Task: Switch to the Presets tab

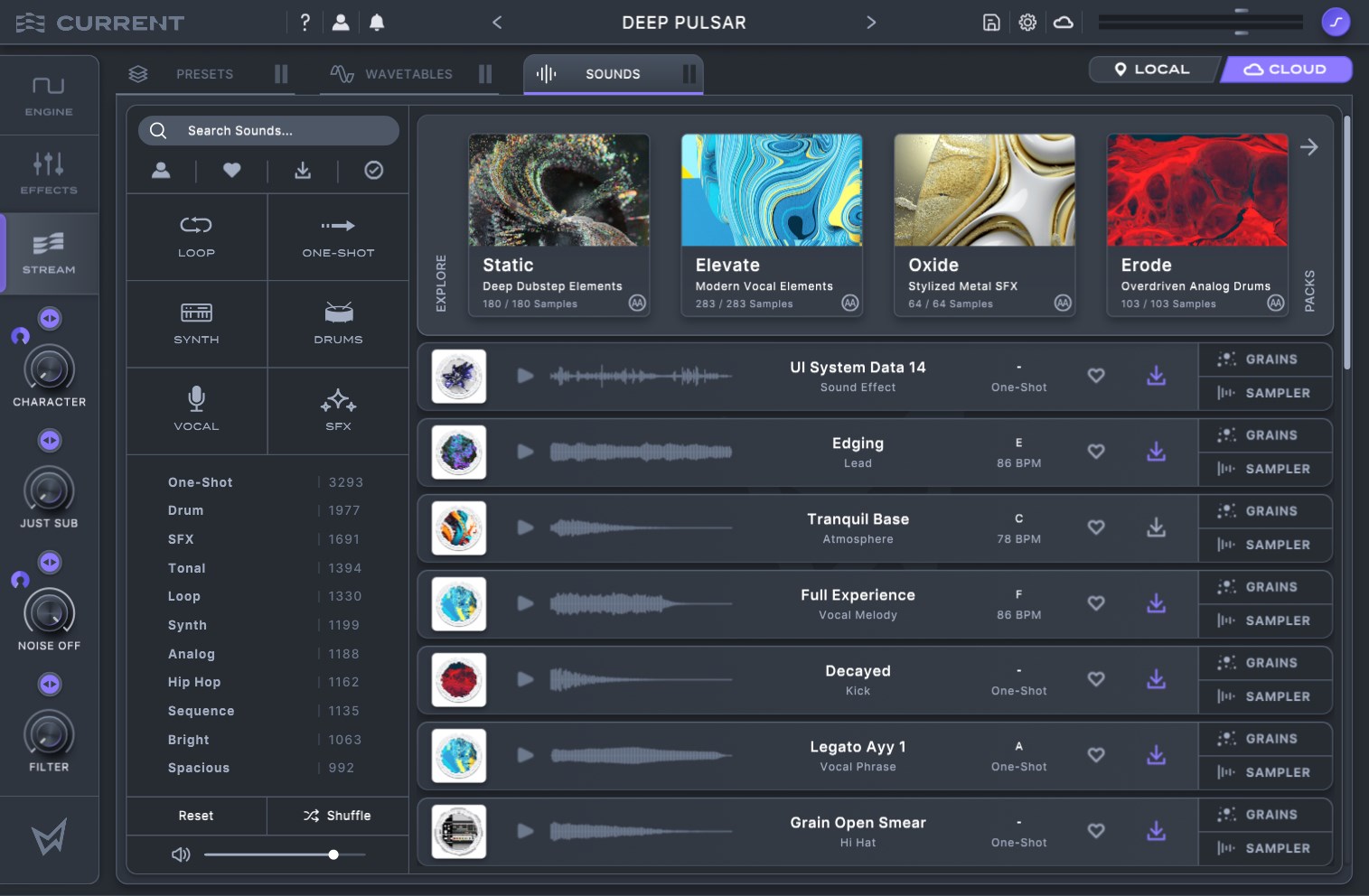Action: click(203, 74)
